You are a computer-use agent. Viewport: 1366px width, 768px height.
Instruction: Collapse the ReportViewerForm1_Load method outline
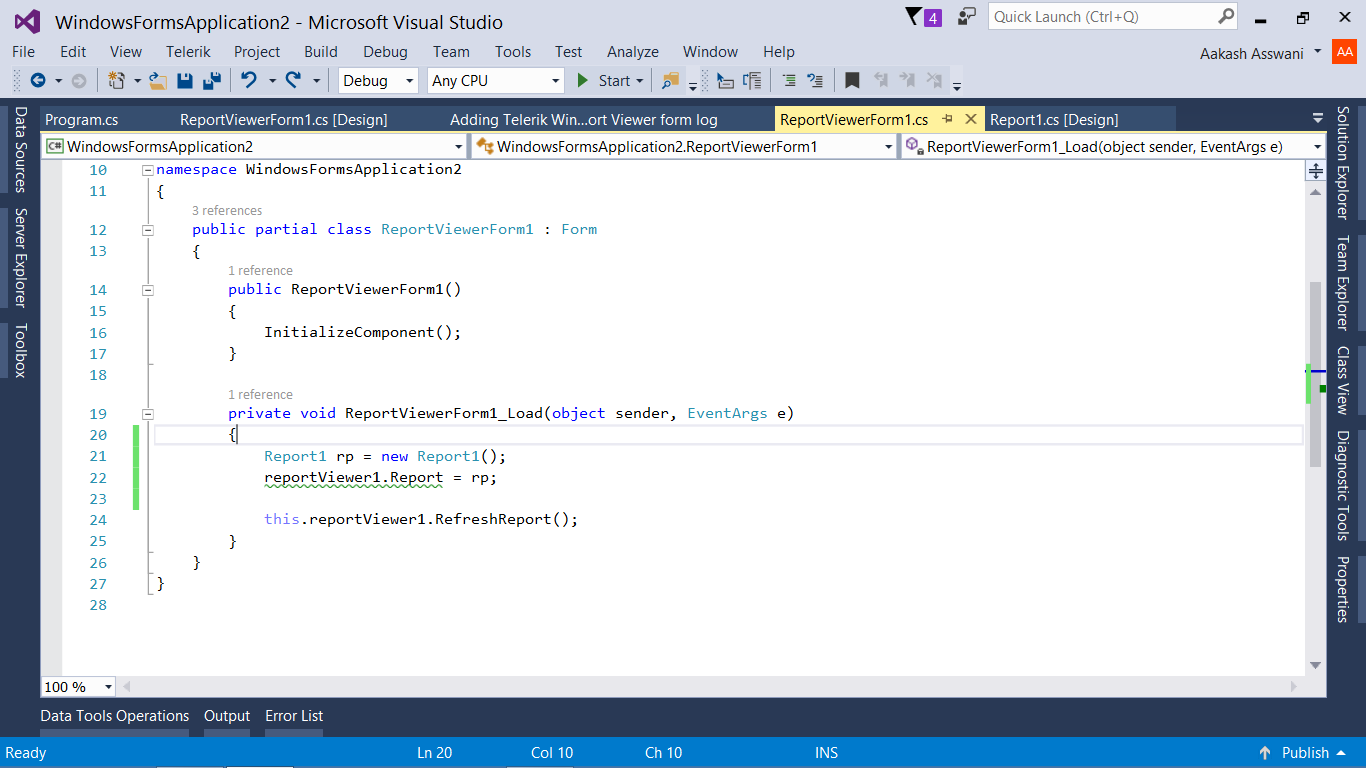tap(148, 414)
